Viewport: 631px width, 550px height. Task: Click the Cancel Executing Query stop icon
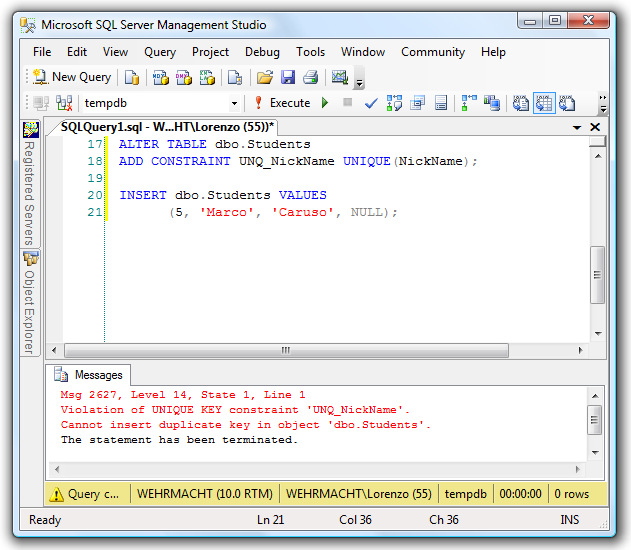point(348,103)
